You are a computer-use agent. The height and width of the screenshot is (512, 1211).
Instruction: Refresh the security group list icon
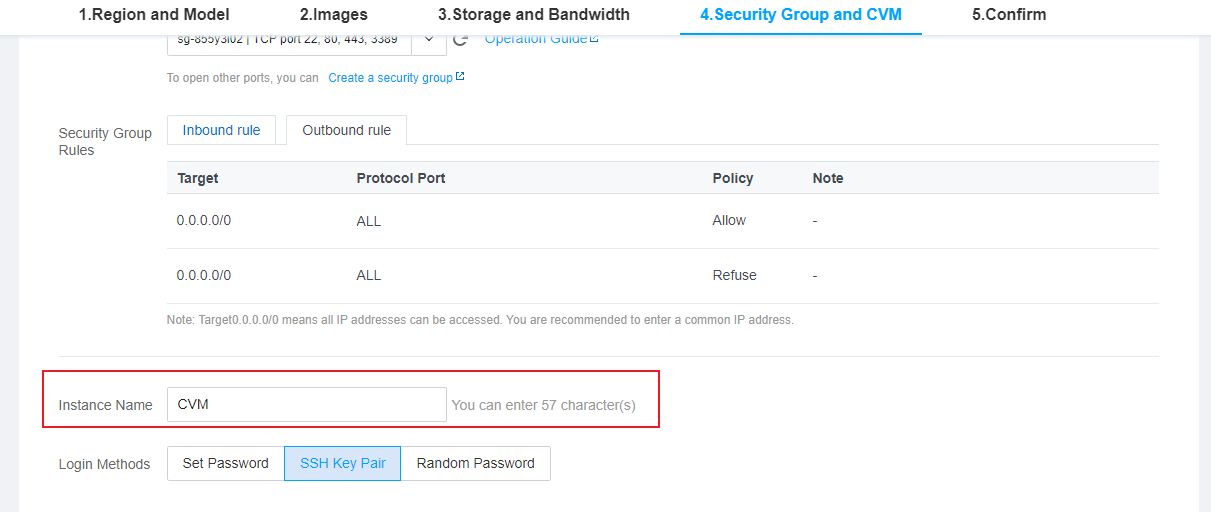click(460, 40)
